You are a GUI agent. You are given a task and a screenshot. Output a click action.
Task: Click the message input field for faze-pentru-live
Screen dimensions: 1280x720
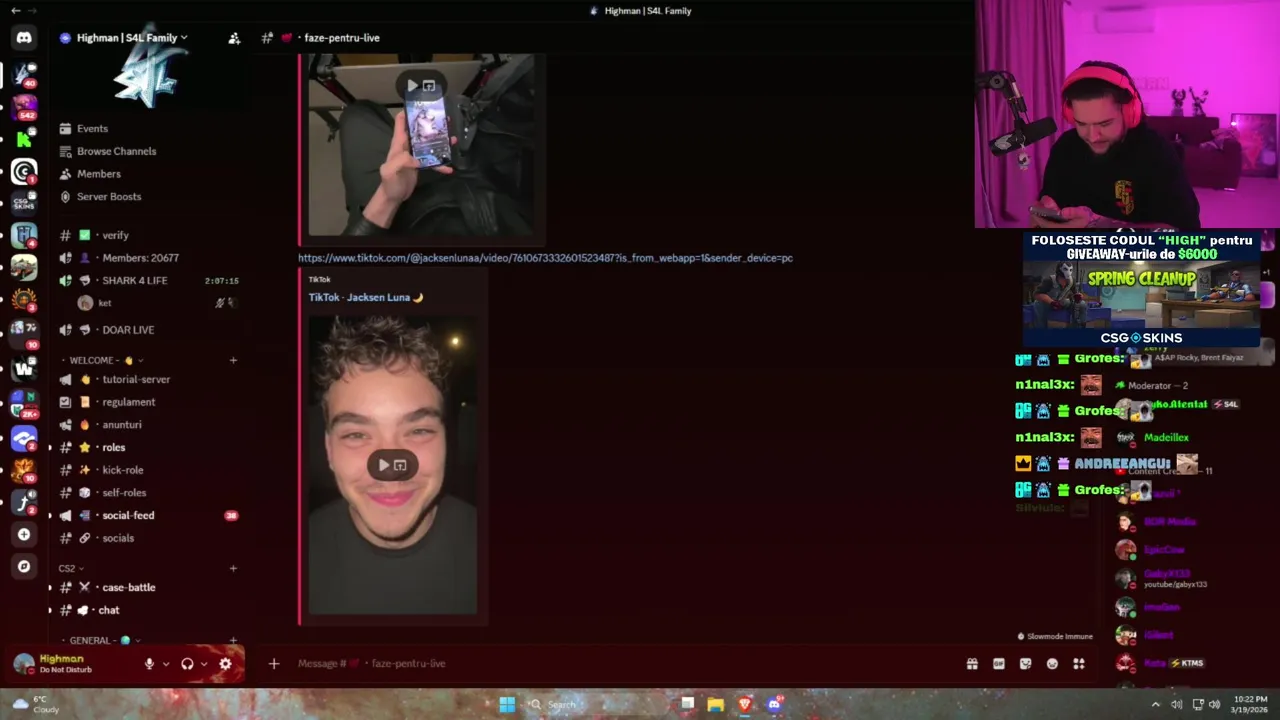(x=625, y=663)
